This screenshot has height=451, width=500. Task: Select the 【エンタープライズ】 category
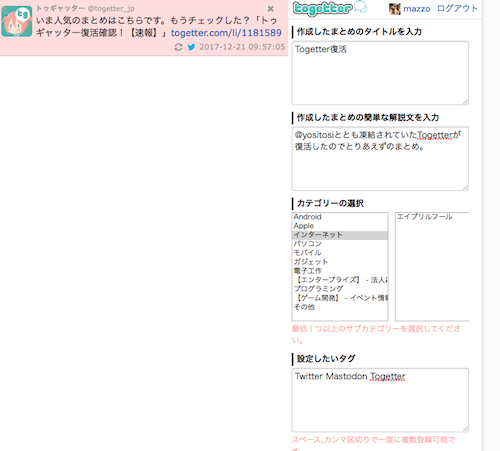[x=340, y=280]
